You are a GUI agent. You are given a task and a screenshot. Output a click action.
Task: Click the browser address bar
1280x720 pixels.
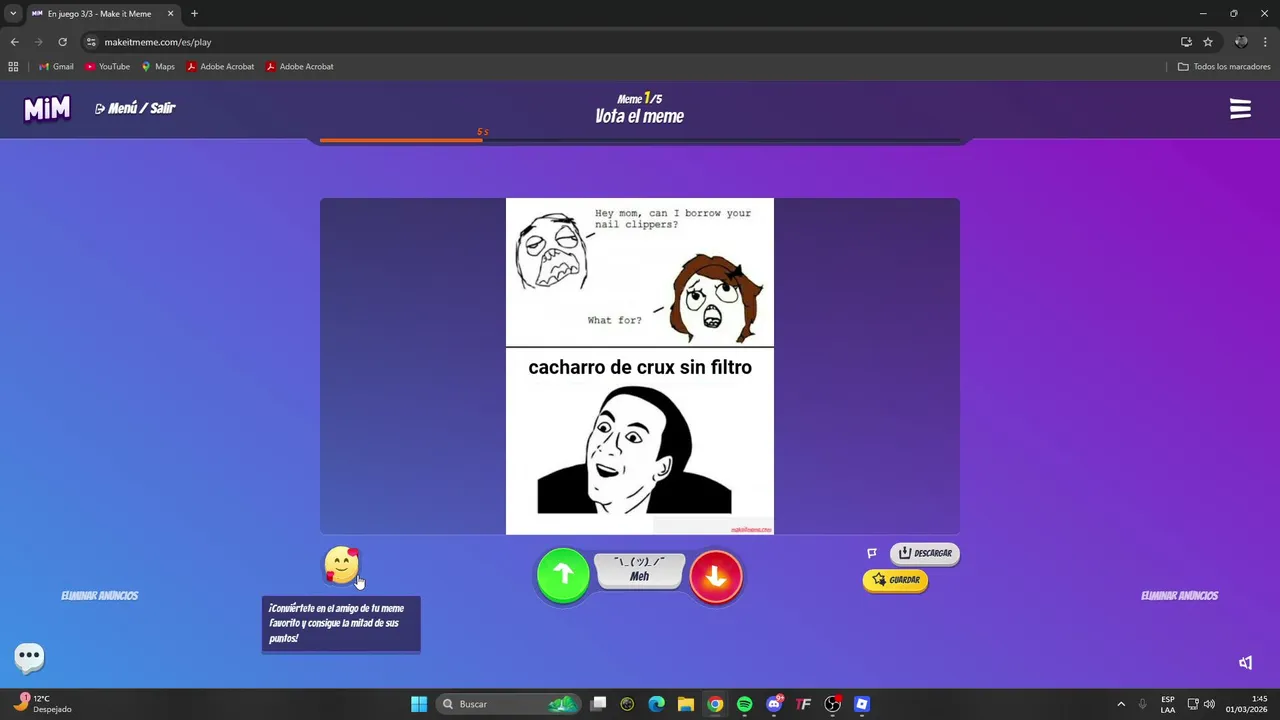640,42
